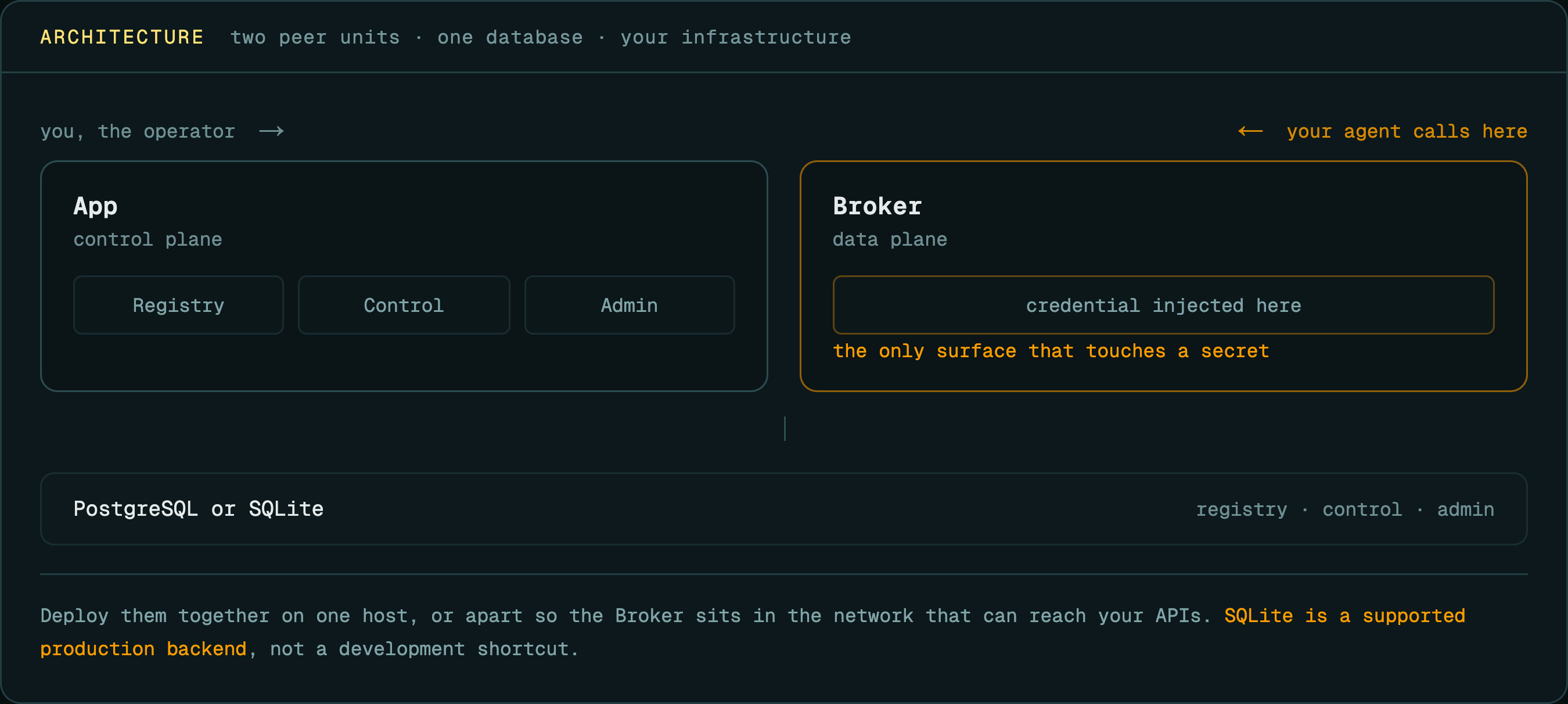The width and height of the screenshot is (1568, 704).
Task: Select the Admin box in App panel
Action: [x=630, y=305]
